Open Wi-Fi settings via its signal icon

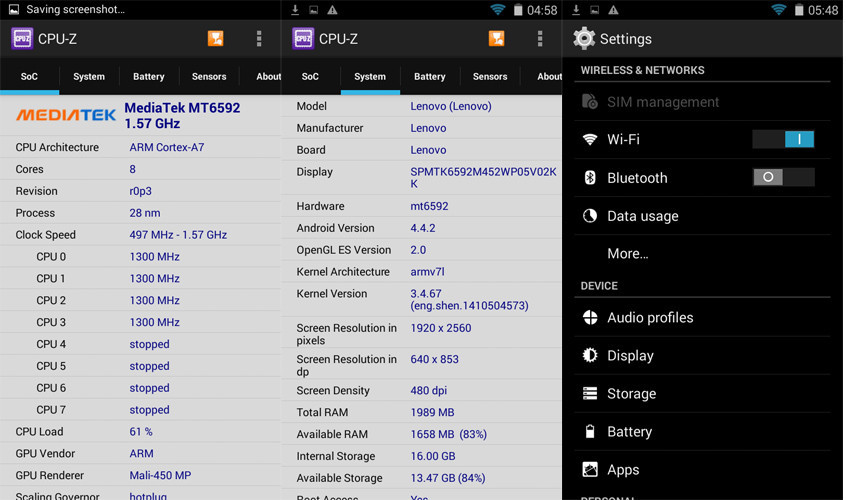point(590,140)
